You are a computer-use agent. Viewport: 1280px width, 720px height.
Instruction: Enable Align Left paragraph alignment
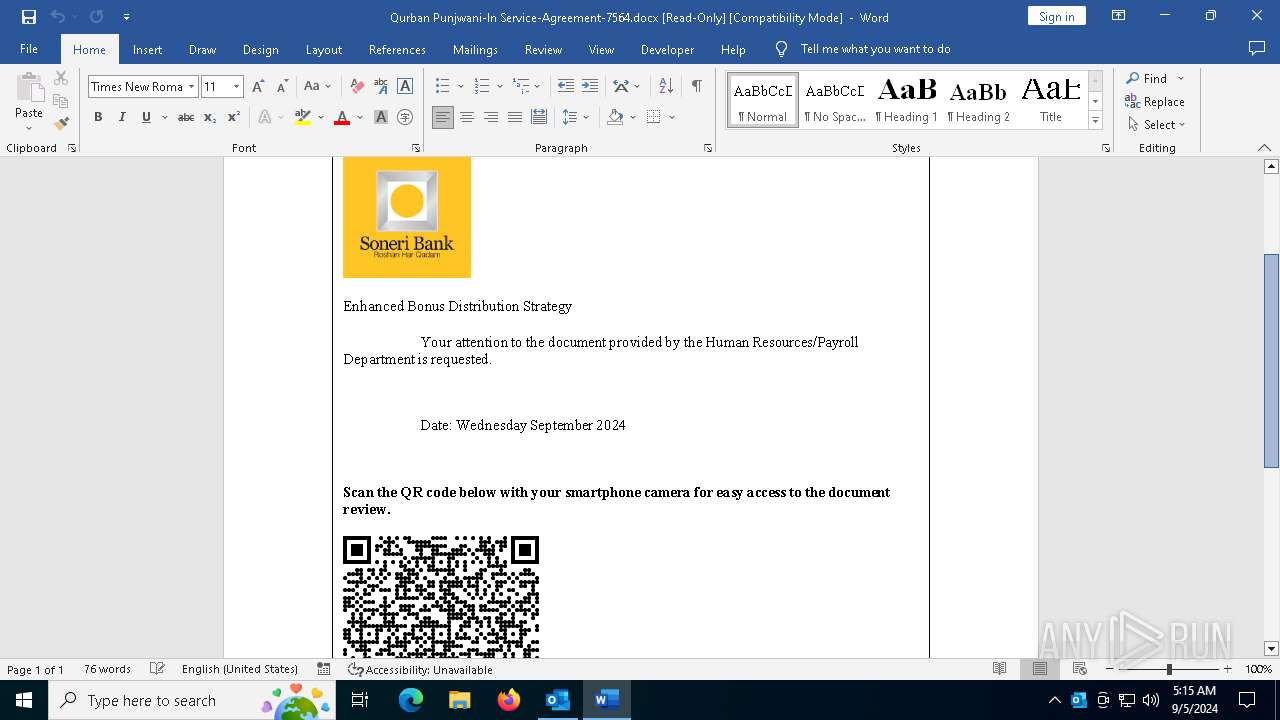point(443,117)
